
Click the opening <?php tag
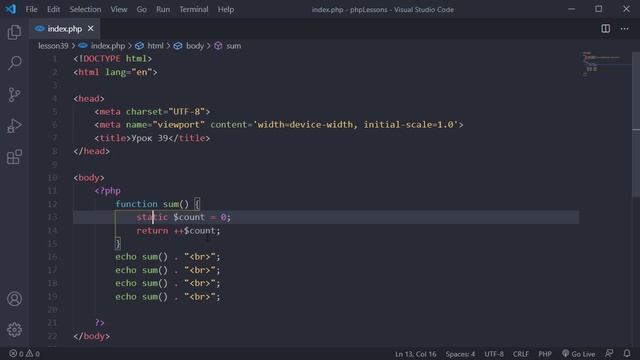pyautogui.click(x=108, y=191)
